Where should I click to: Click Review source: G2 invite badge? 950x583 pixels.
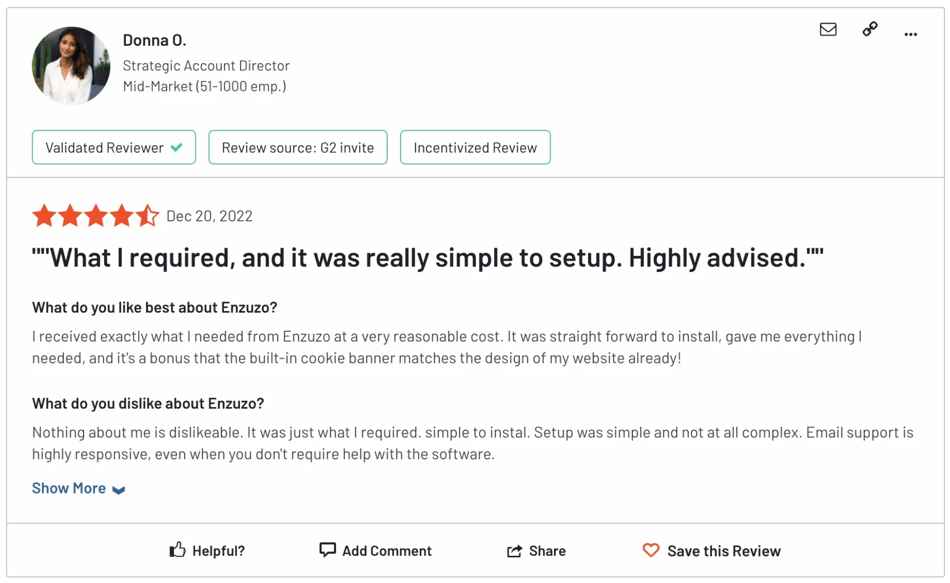pos(298,147)
